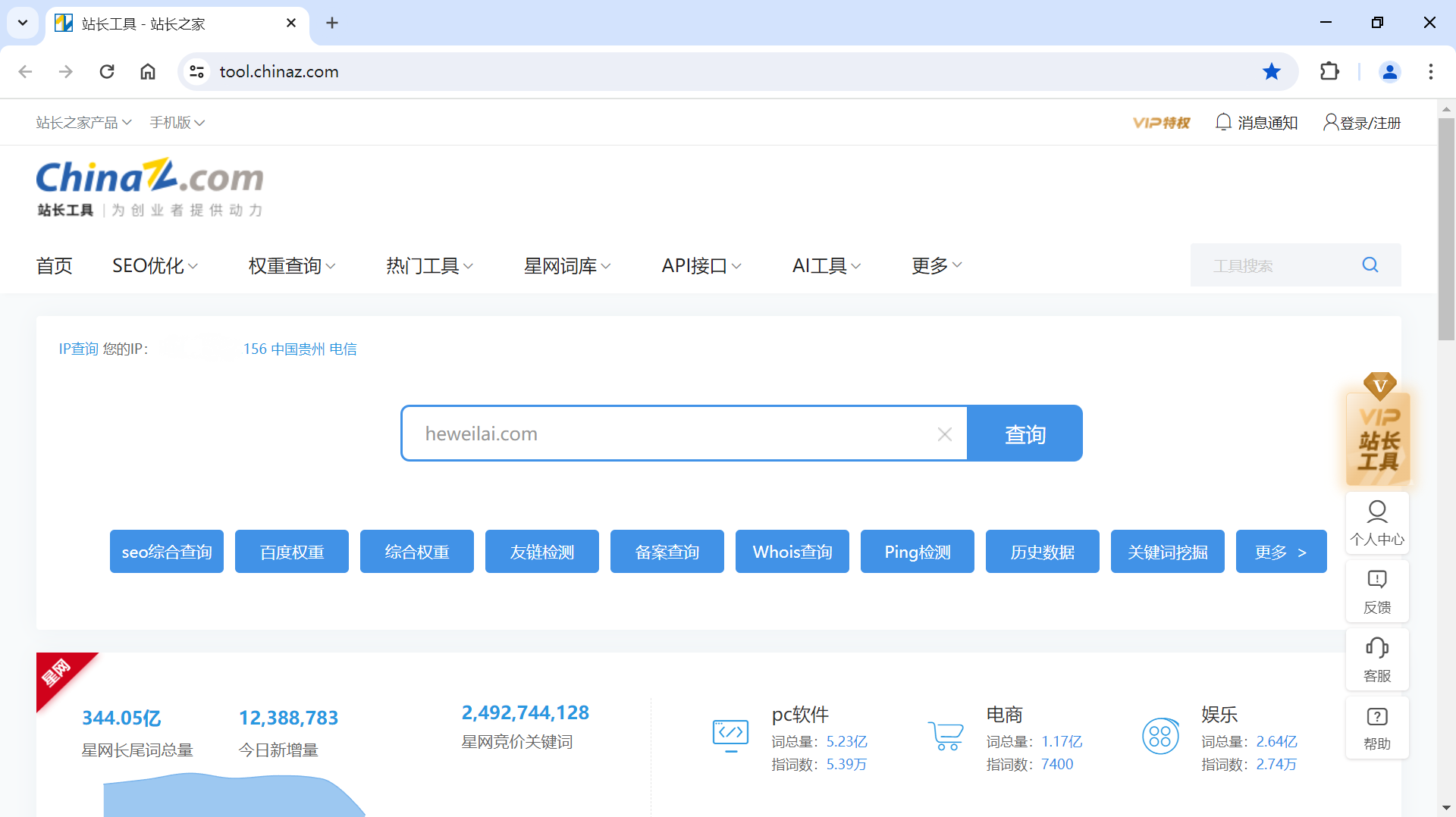
Task: Select the Whois查询 tool button
Action: (792, 552)
